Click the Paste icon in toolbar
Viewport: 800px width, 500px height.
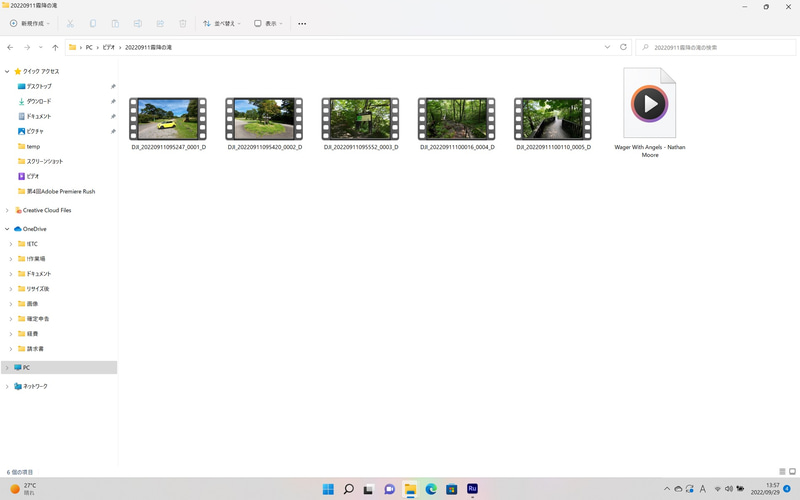(x=115, y=23)
